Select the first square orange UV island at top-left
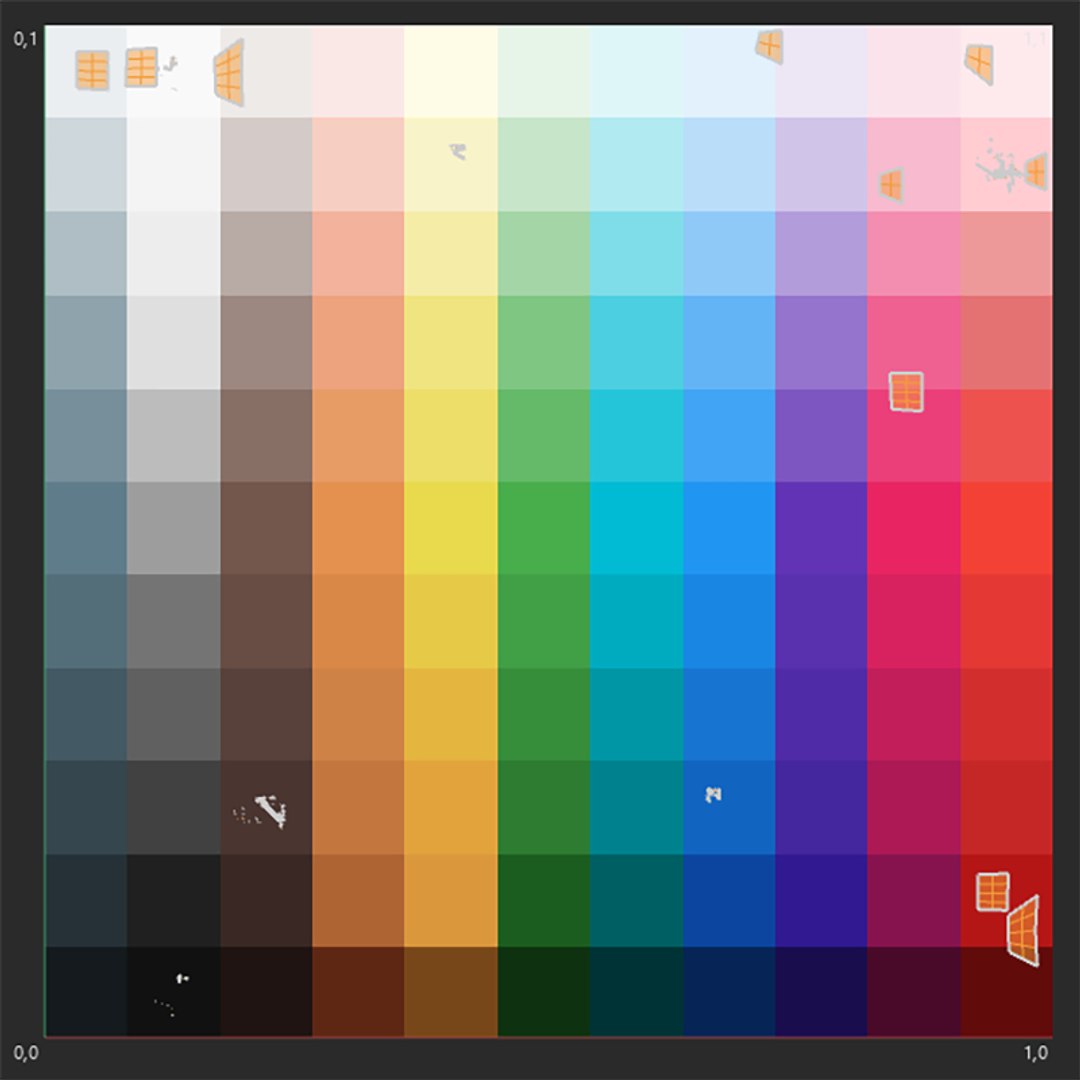Viewport: 1080px width, 1080px height. click(92, 70)
